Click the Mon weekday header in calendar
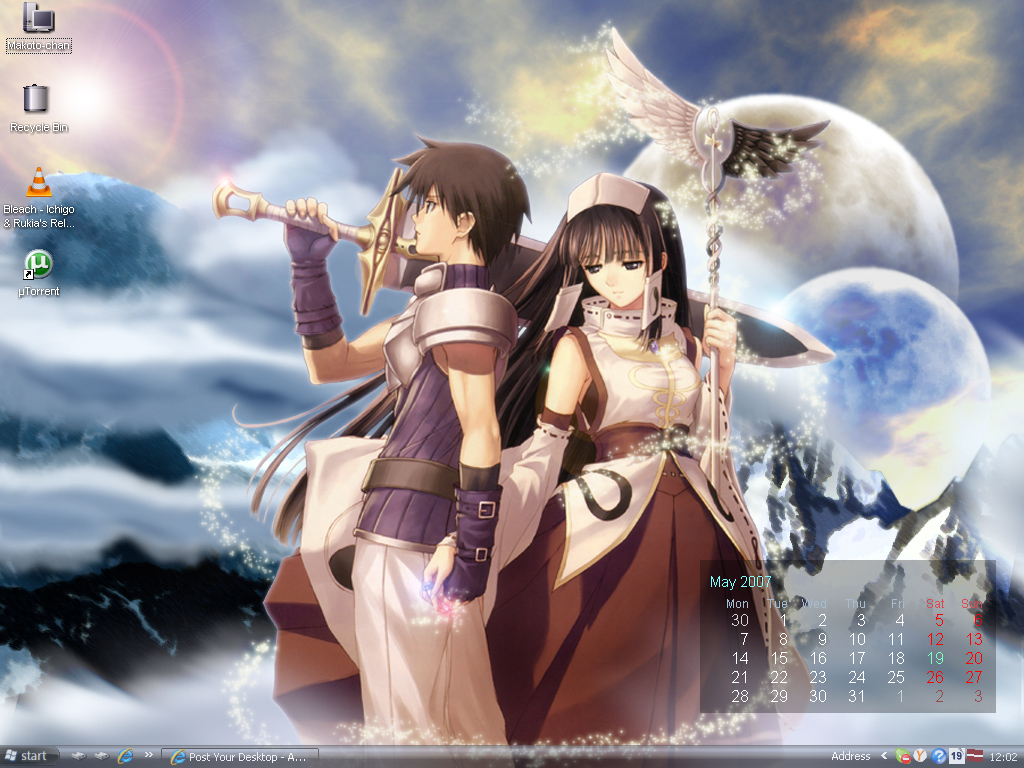Viewport: 1024px width, 768px height. coord(737,603)
